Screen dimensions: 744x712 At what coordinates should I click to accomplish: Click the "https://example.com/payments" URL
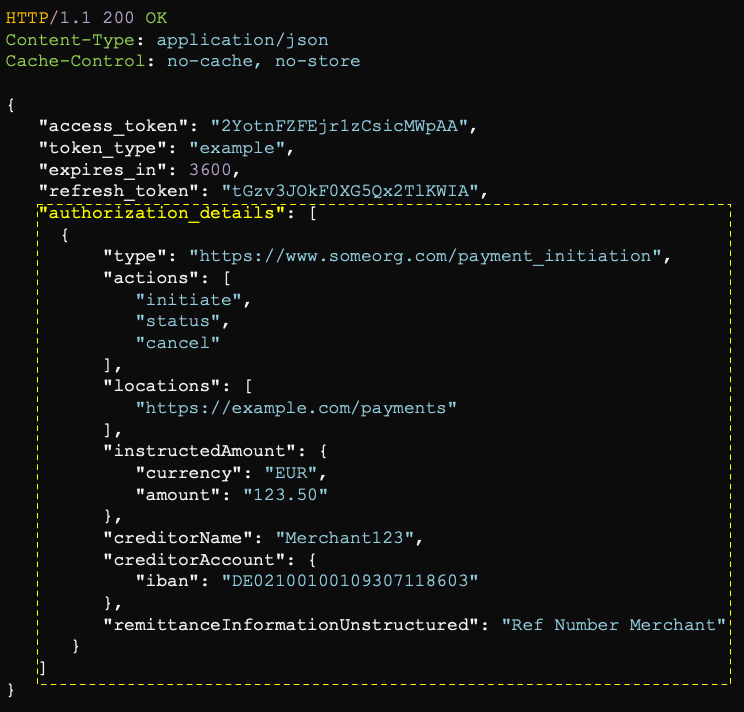point(296,408)
